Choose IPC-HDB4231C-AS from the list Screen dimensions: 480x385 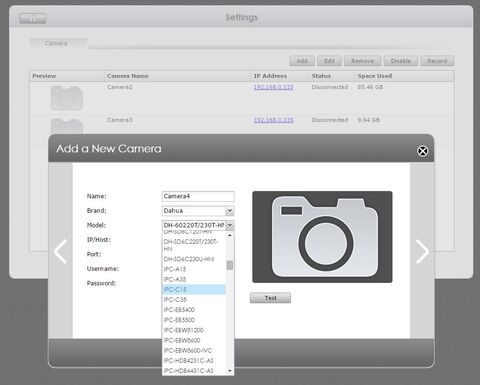(x=194, y=361)
